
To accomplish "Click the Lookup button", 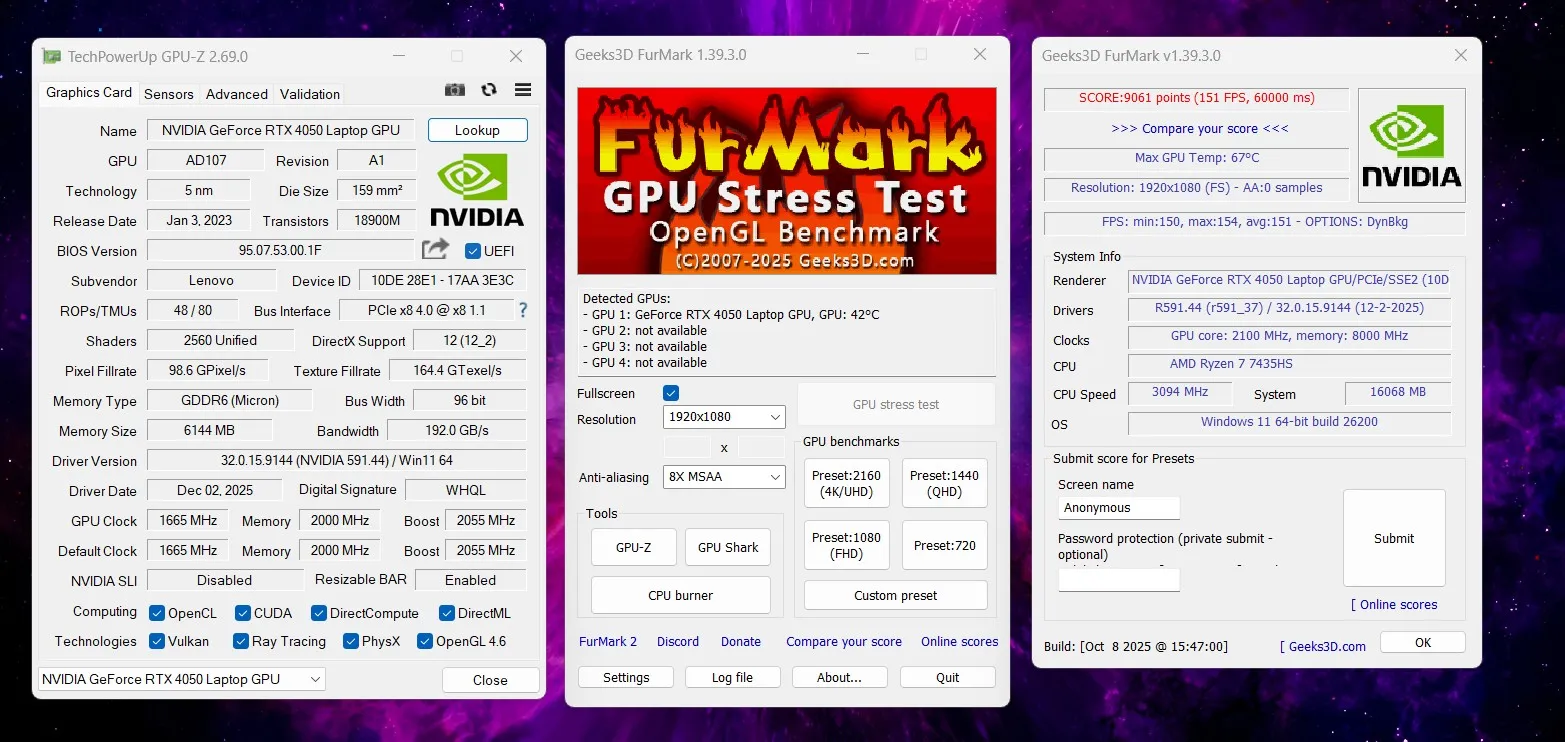I will coord(477,130).
